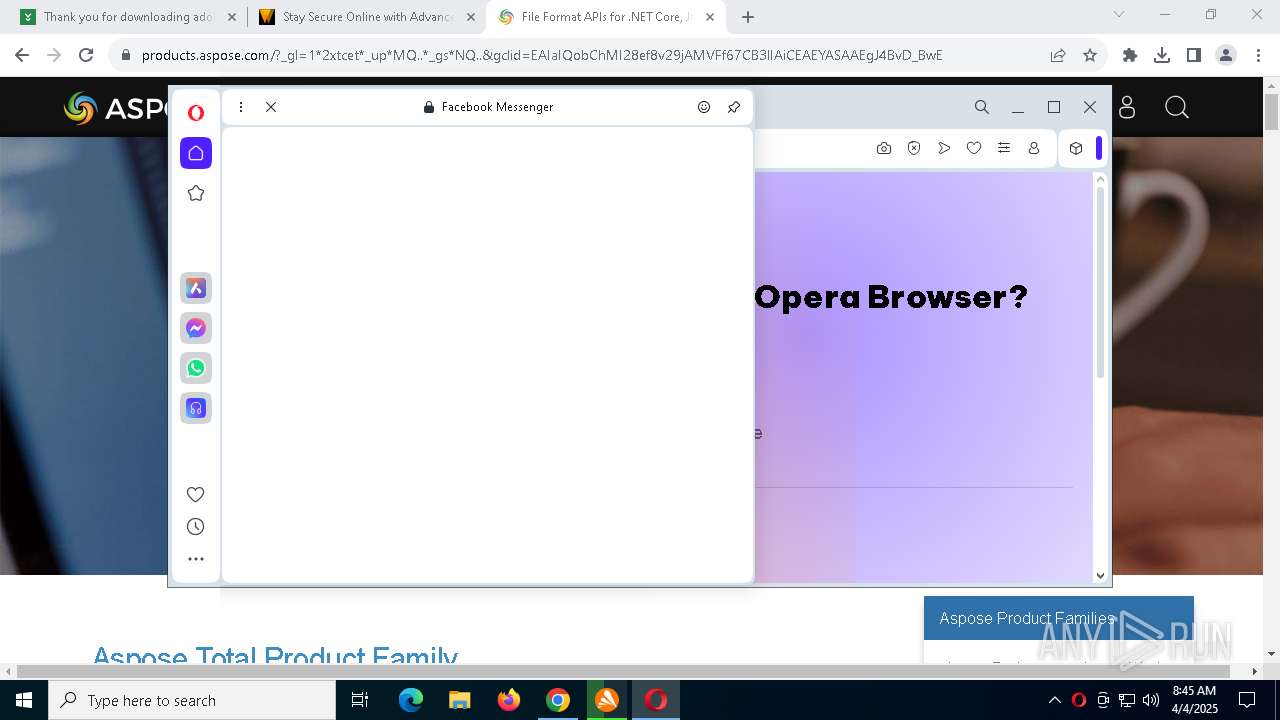This screenshot has width=1280, height=720.
Task: Open Messenger panel kebab options menu
Action: pos(241,107)
